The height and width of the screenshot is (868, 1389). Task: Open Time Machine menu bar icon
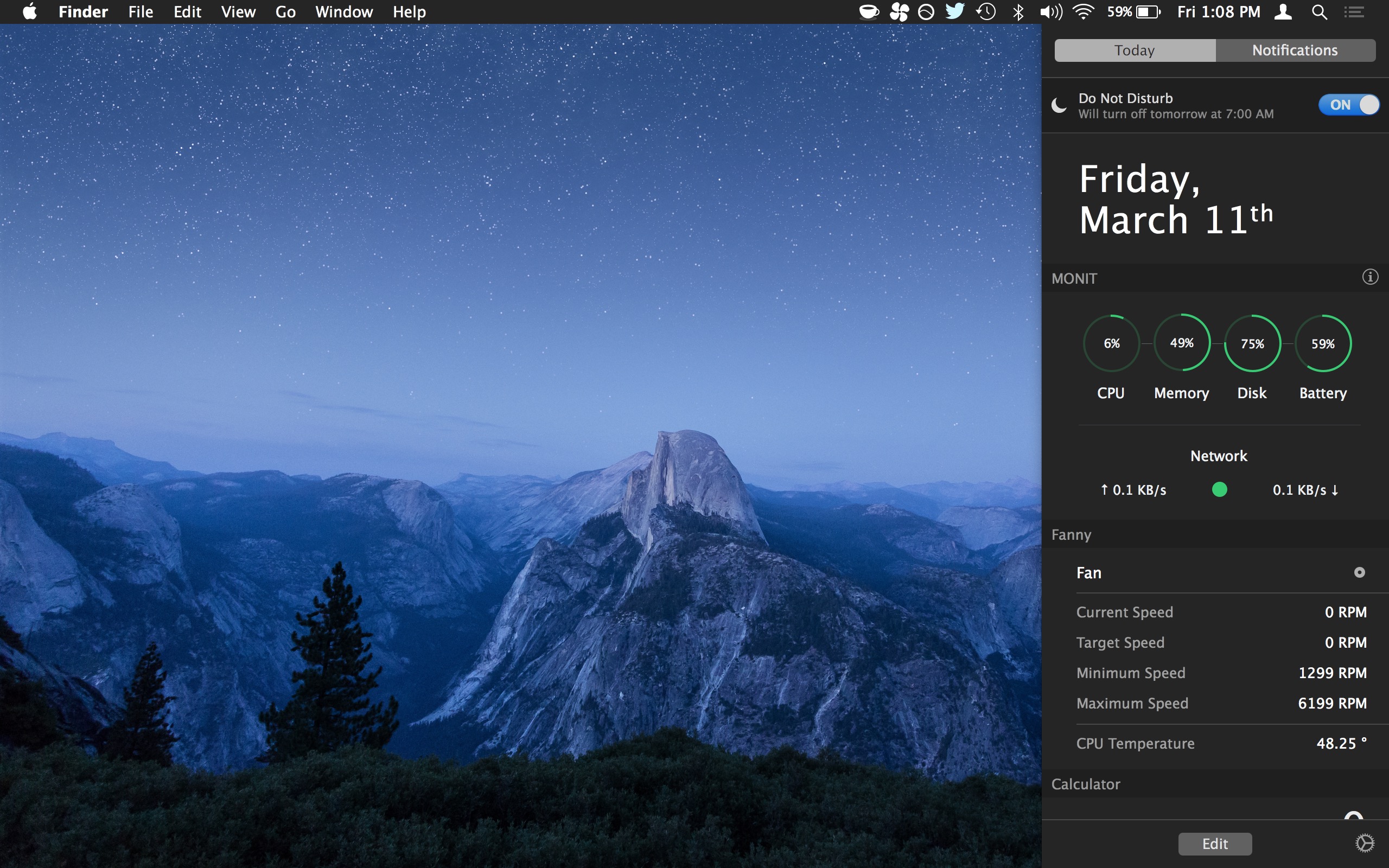point(985,12)
